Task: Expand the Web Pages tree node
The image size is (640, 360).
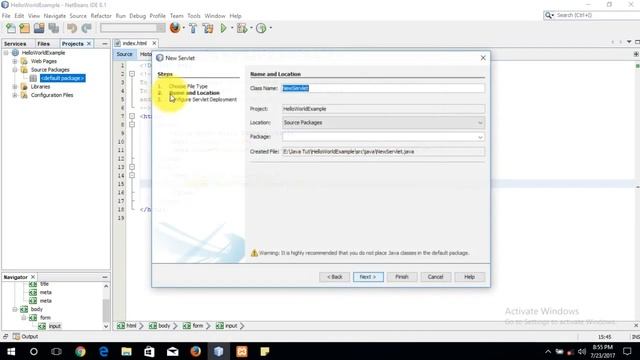Action: tap(15, 61)
